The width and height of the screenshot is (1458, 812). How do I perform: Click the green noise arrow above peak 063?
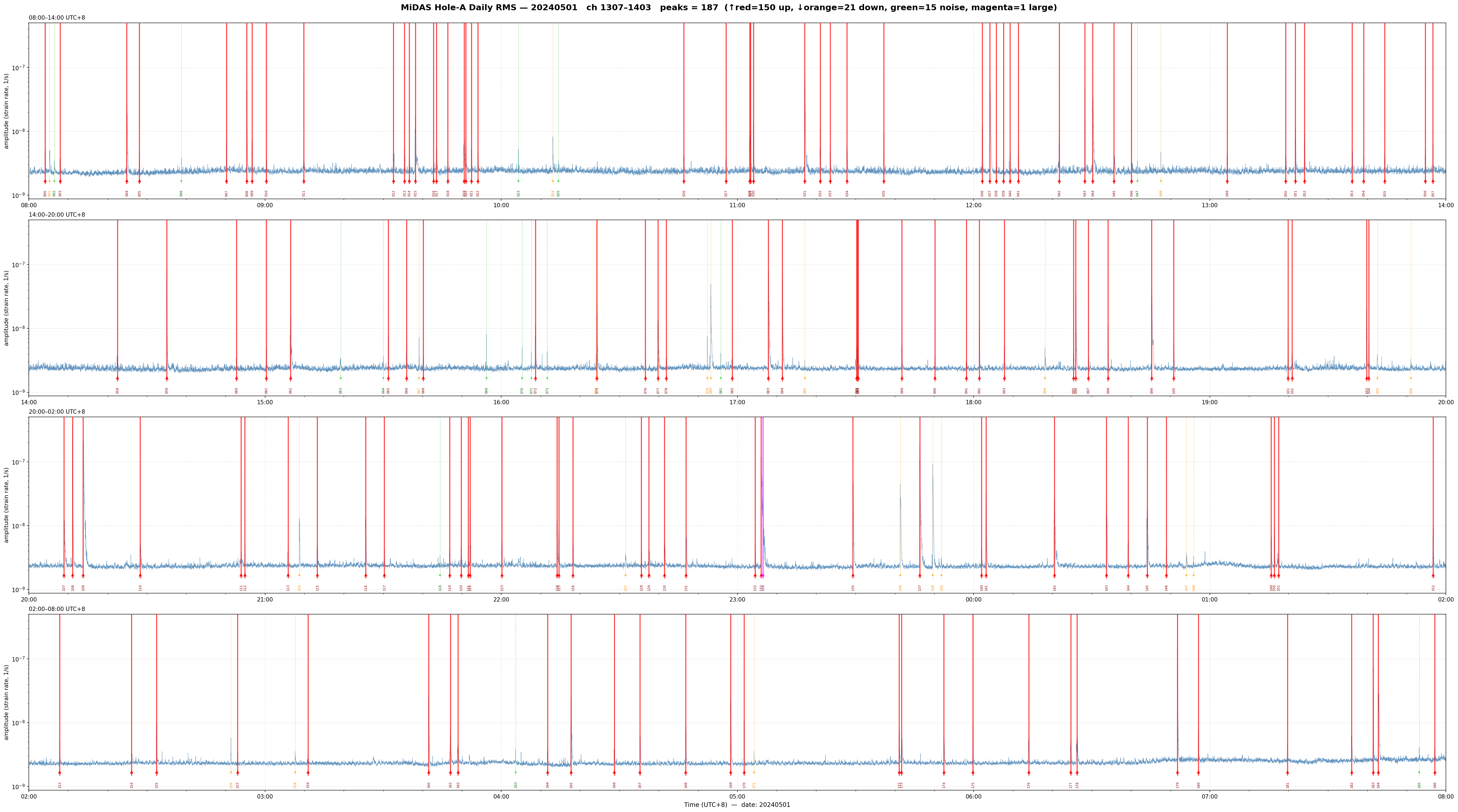pos(341,377)
